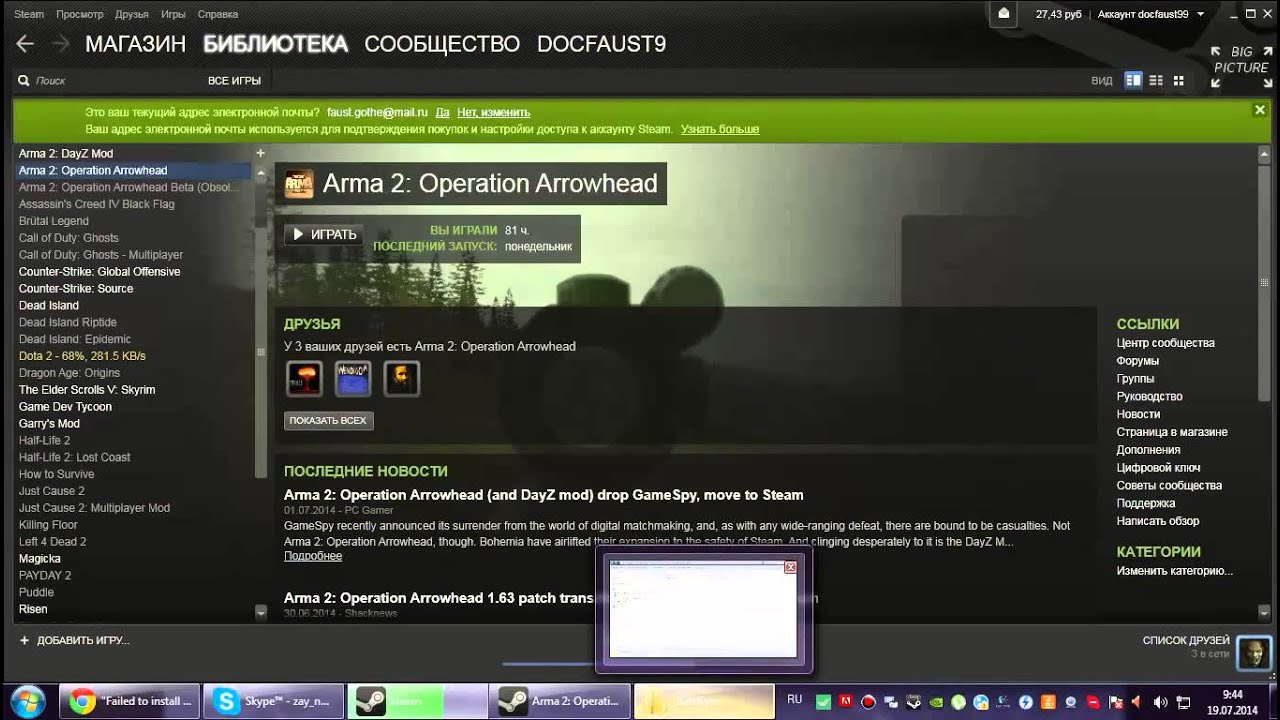This screenshot has width=1280, height=720.
Task: Click Изменить категорию link
Action: [x=1174, y=571]
